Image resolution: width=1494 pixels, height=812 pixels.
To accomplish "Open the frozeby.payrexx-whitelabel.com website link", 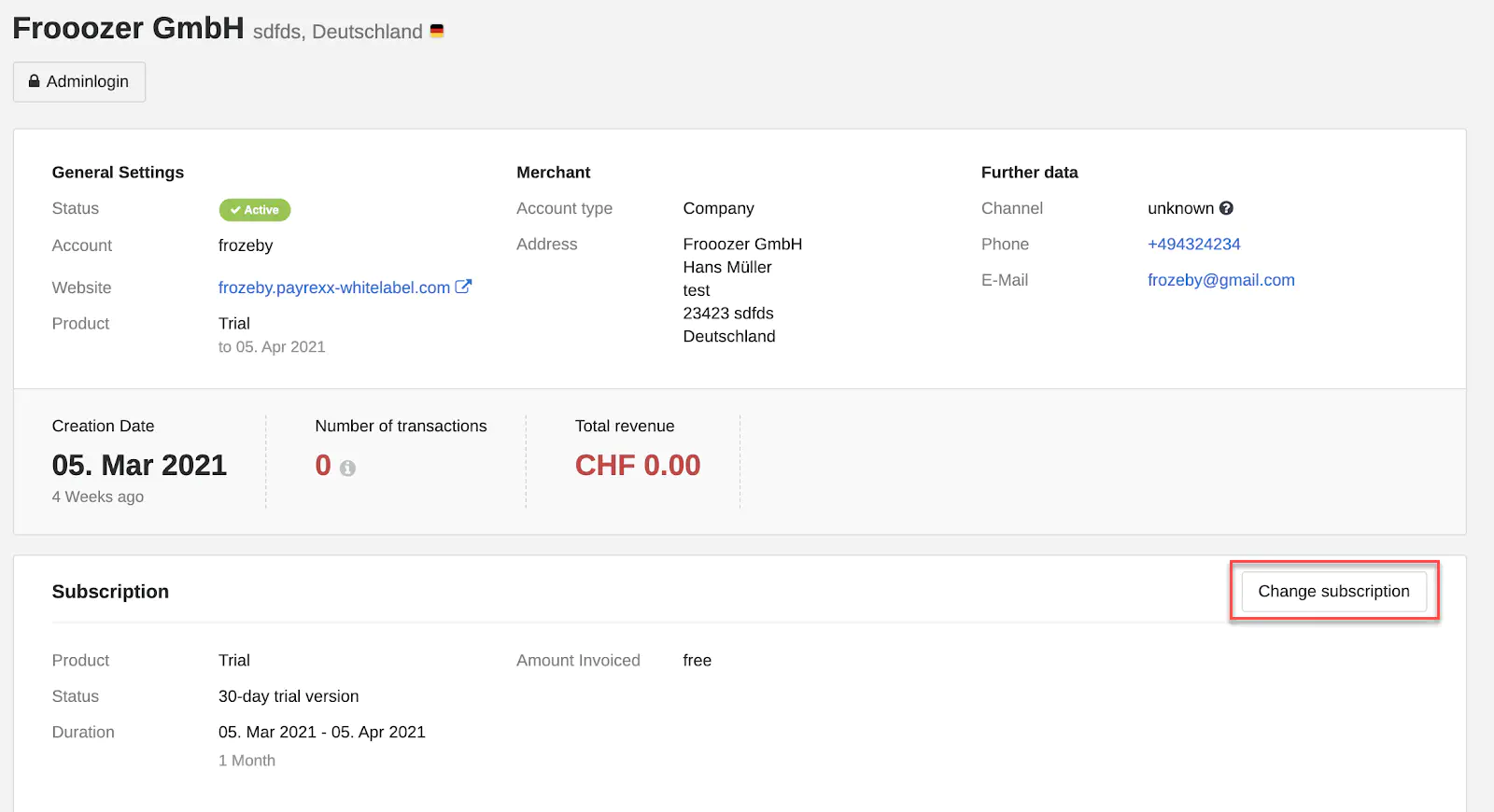I will (x=333, y=287).
